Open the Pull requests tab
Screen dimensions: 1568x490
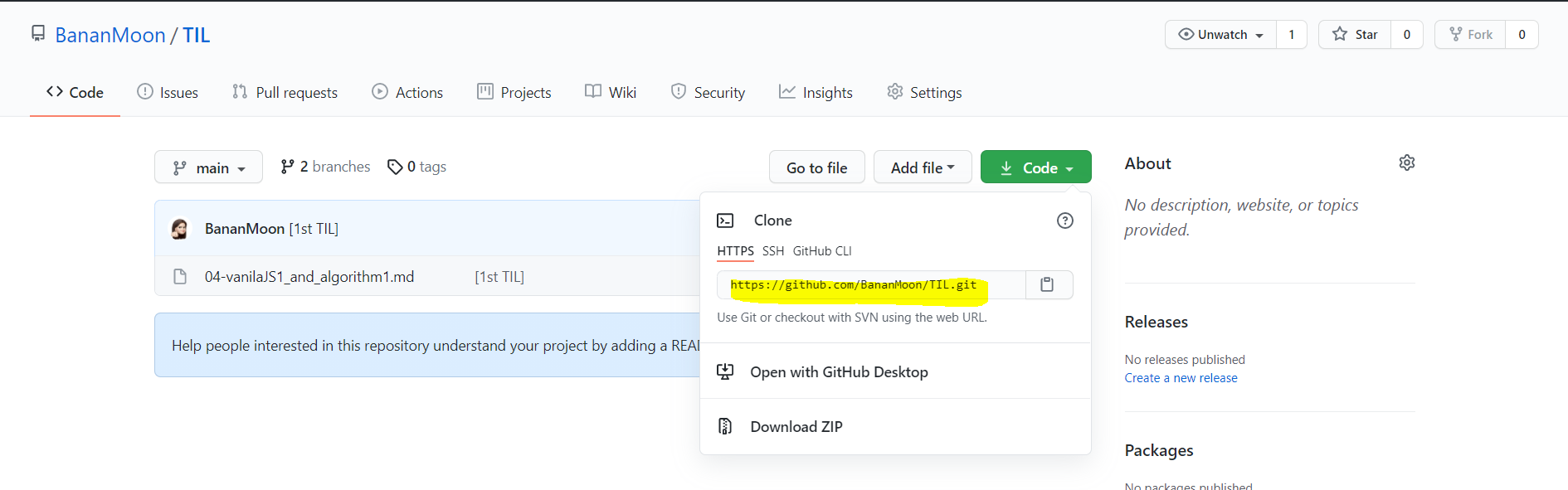point(285,92)
